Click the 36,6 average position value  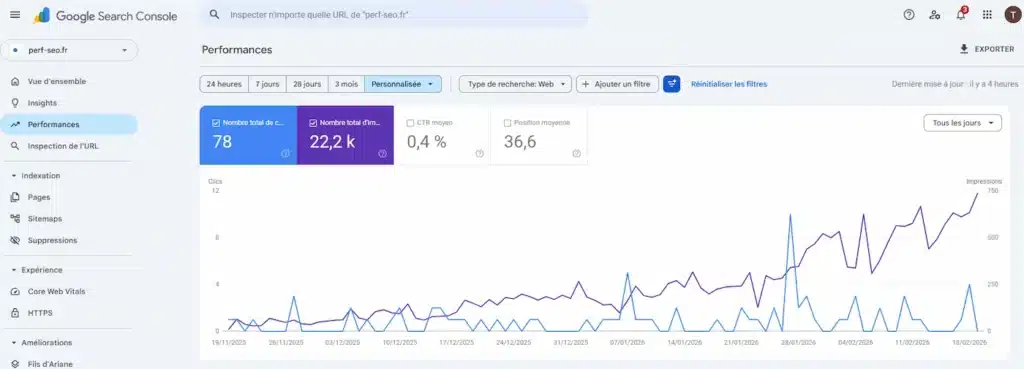point(520,142)
